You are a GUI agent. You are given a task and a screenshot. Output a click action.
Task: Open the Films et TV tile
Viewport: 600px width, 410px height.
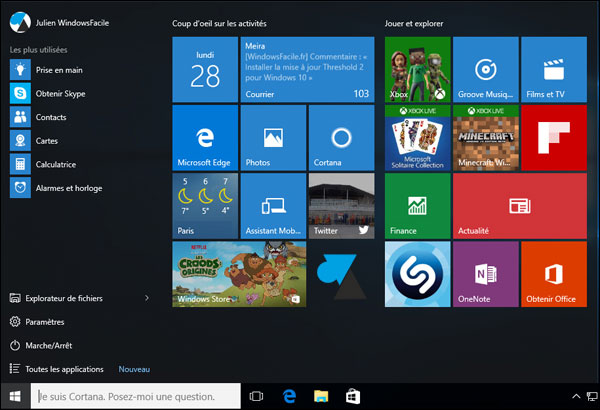click(554, 70)
